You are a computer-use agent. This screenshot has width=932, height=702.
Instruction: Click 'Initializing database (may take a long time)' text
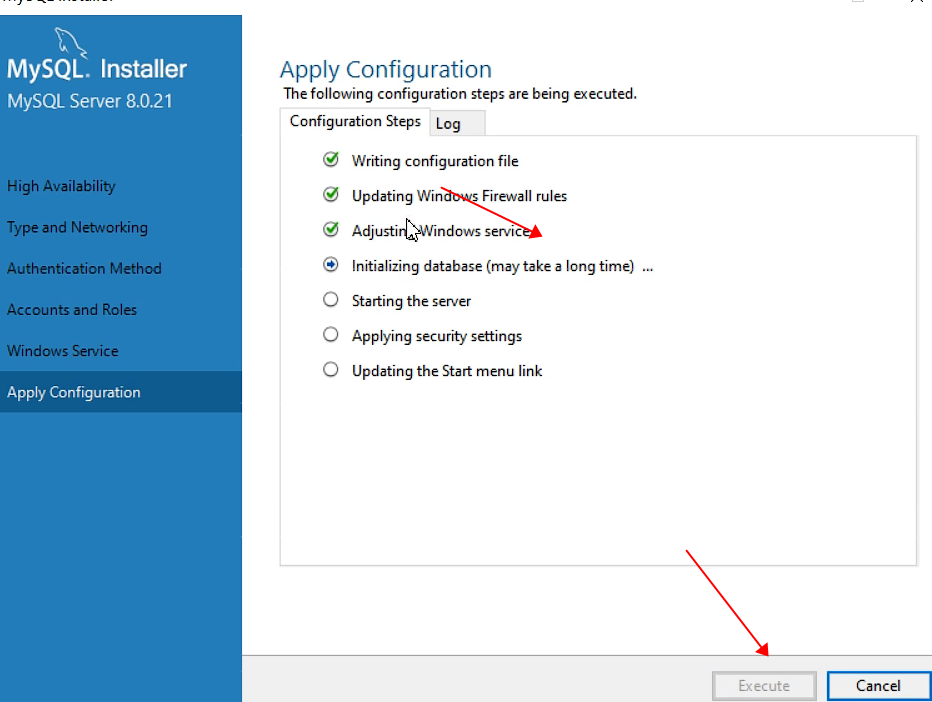[x=493, y=266]
